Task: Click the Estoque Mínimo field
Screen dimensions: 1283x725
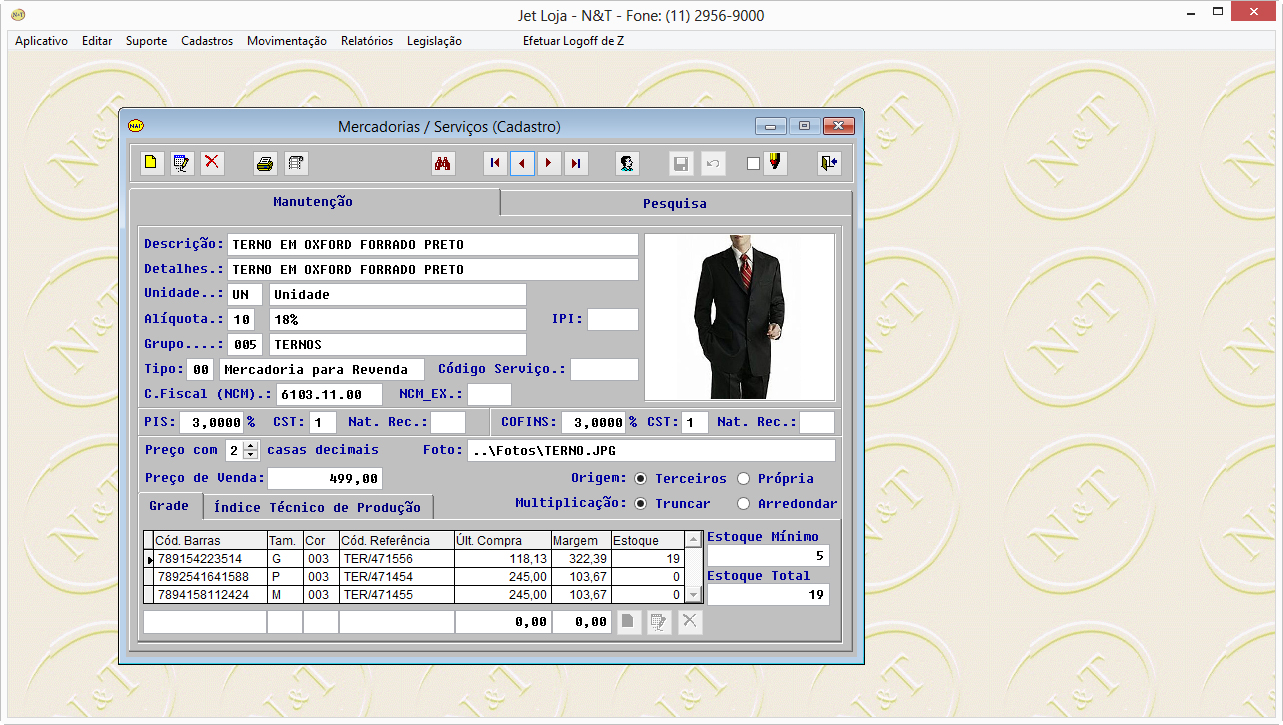Action: pyautogui.click(x=768, y=556)
